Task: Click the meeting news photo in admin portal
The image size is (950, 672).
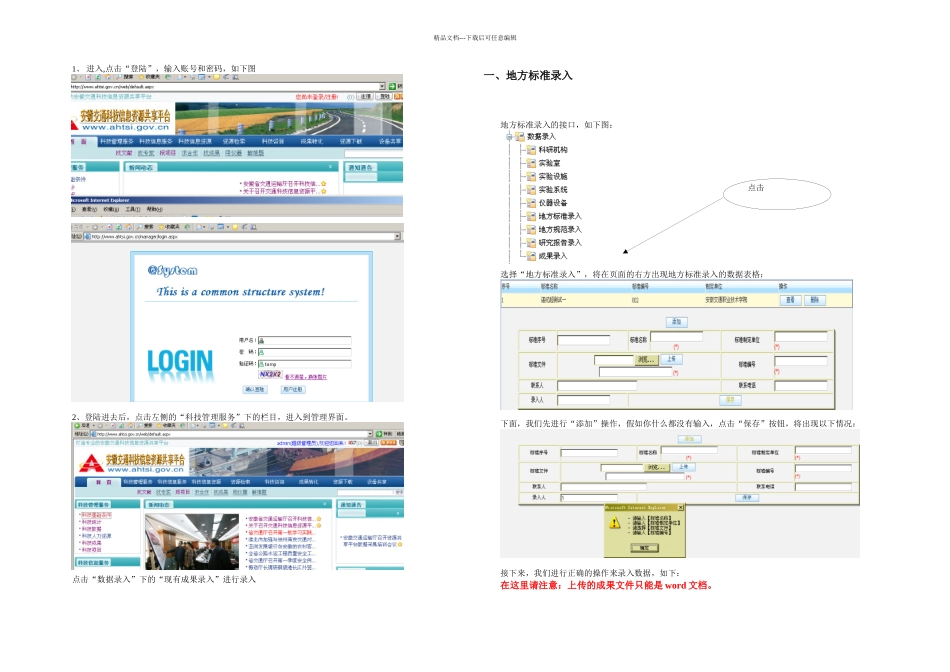Action: click(192, 542)
